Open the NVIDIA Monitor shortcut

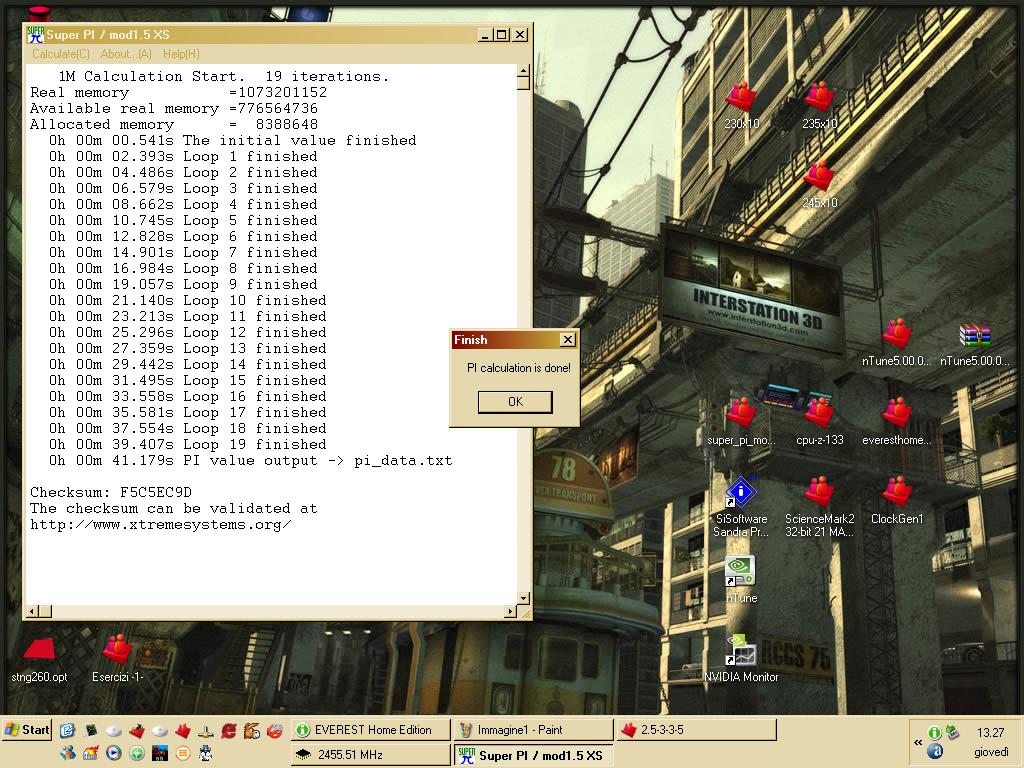[x=741, y=658]
